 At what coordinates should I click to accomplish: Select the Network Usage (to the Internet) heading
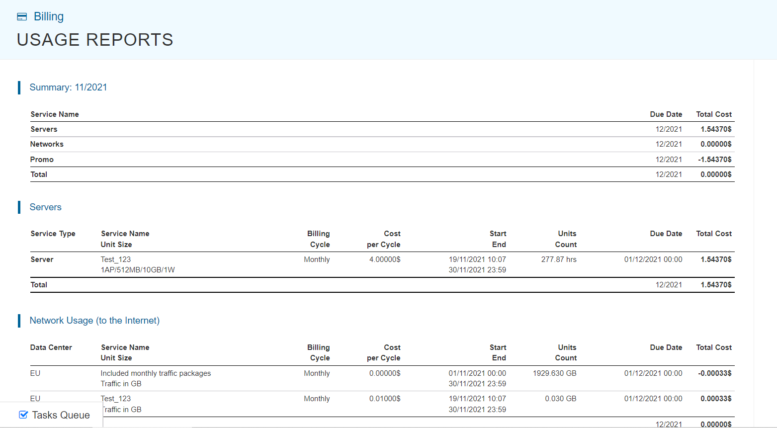[94, 320]
